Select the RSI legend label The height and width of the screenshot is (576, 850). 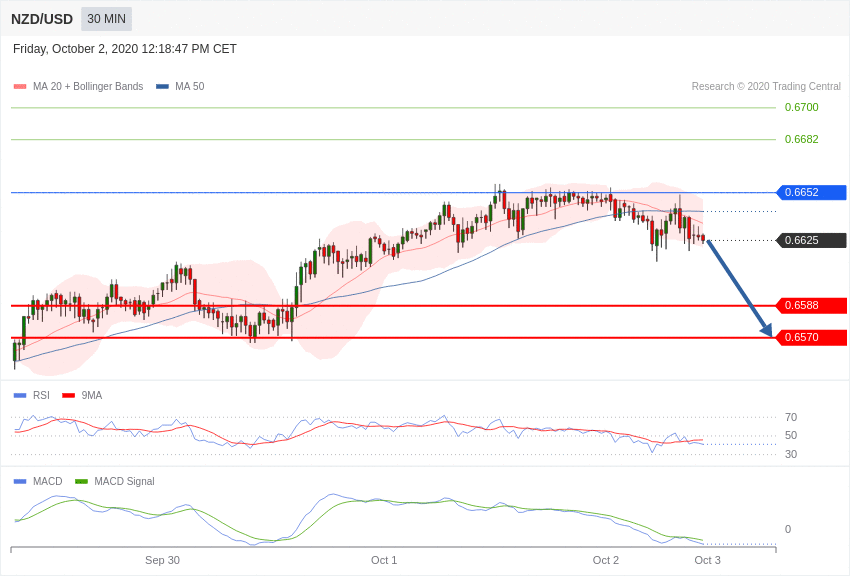(x=41, y=396)
